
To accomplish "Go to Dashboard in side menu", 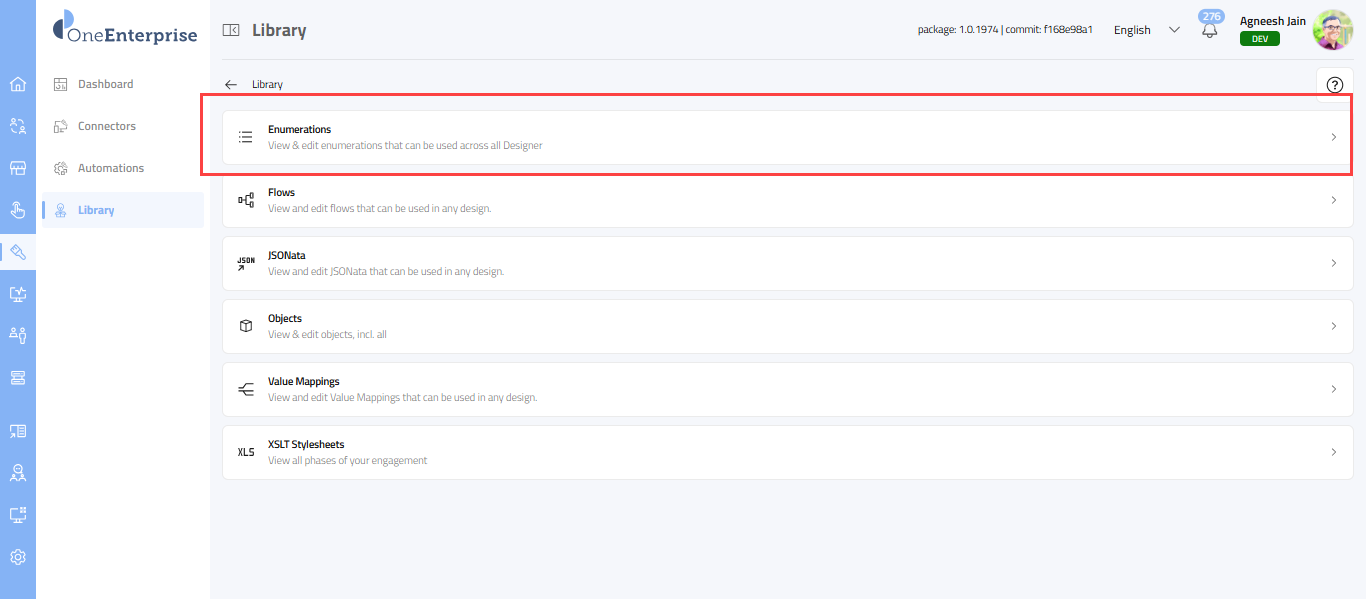I will pos(105,84).
